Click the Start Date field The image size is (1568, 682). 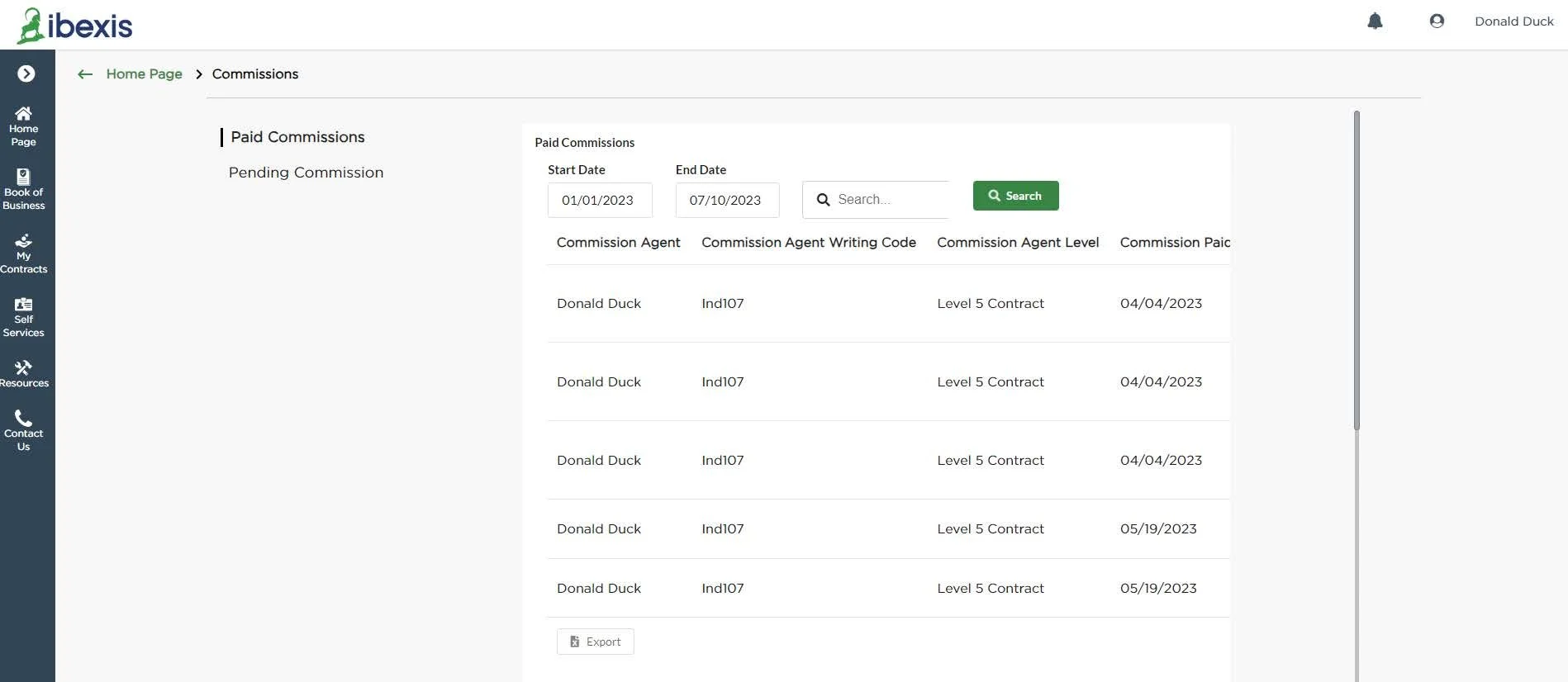coord(600,200)
